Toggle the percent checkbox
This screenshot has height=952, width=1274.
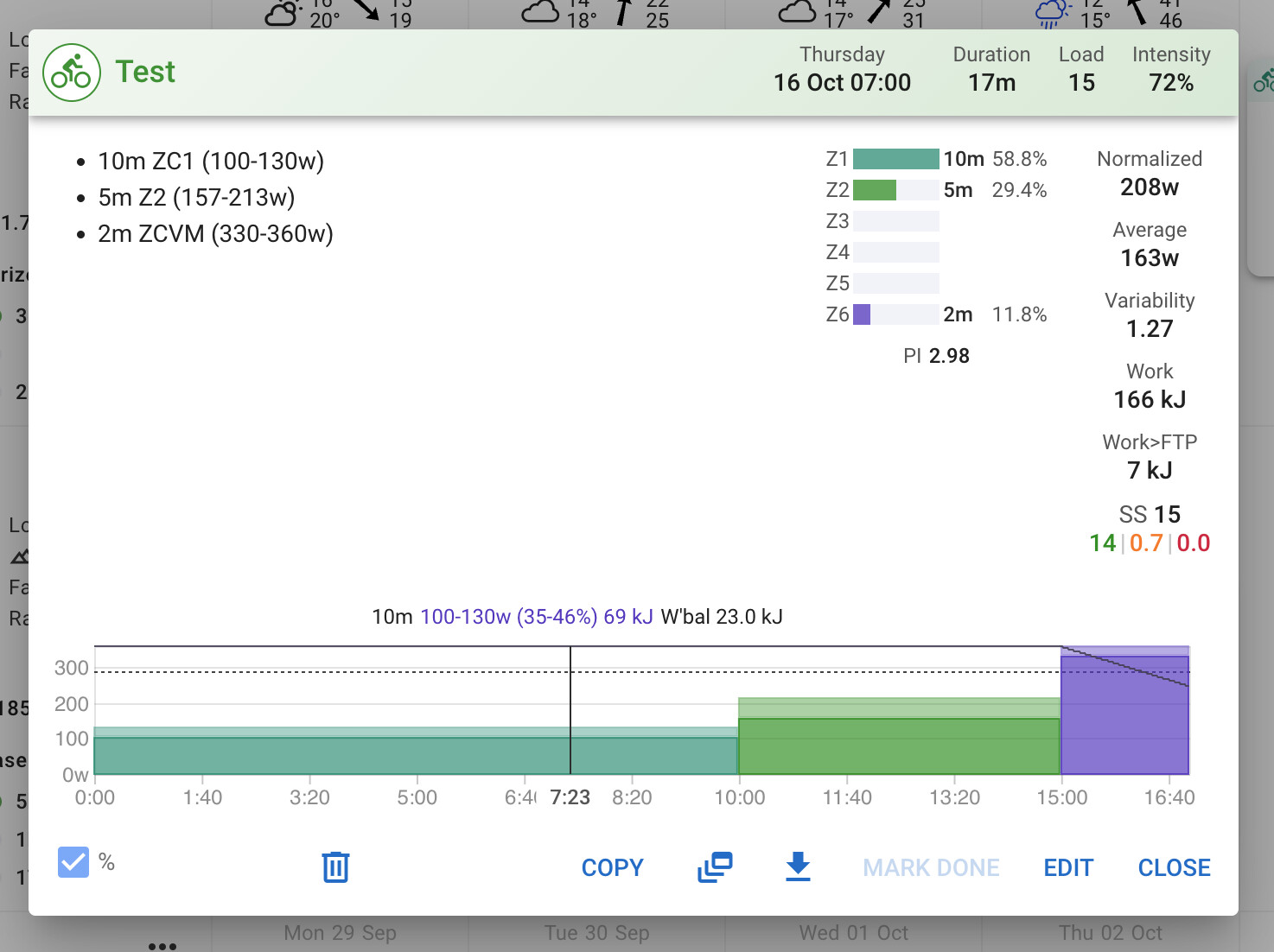pyautogui.click(x=73, y=862)
